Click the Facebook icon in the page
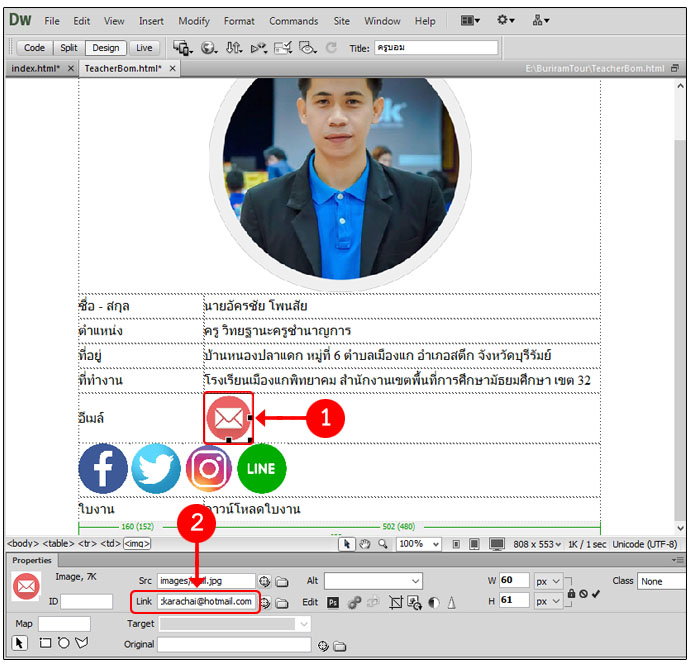691x667 pixels. (x=103, y=469)
